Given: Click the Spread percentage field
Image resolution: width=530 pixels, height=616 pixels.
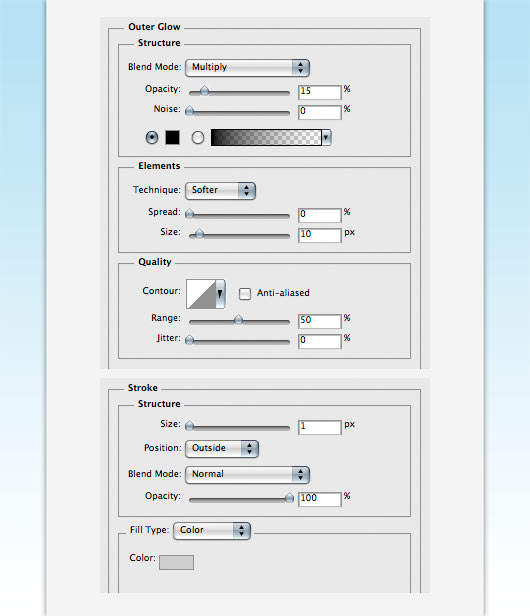Looking at the screenshot, I should pos(319,215).
